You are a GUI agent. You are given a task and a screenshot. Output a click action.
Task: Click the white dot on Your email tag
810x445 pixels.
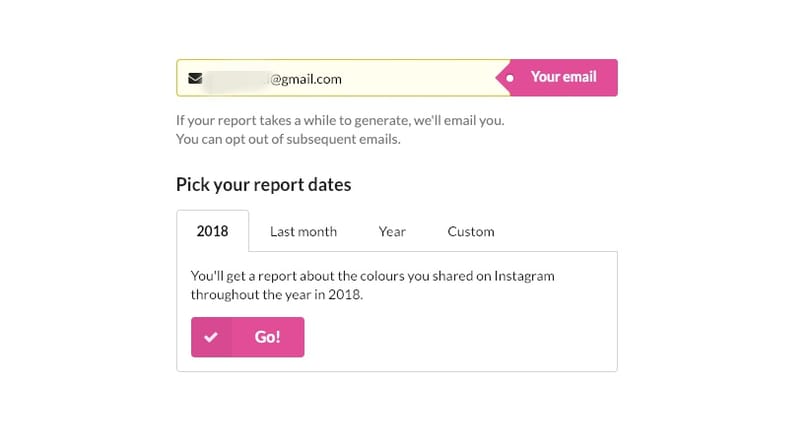510,78
